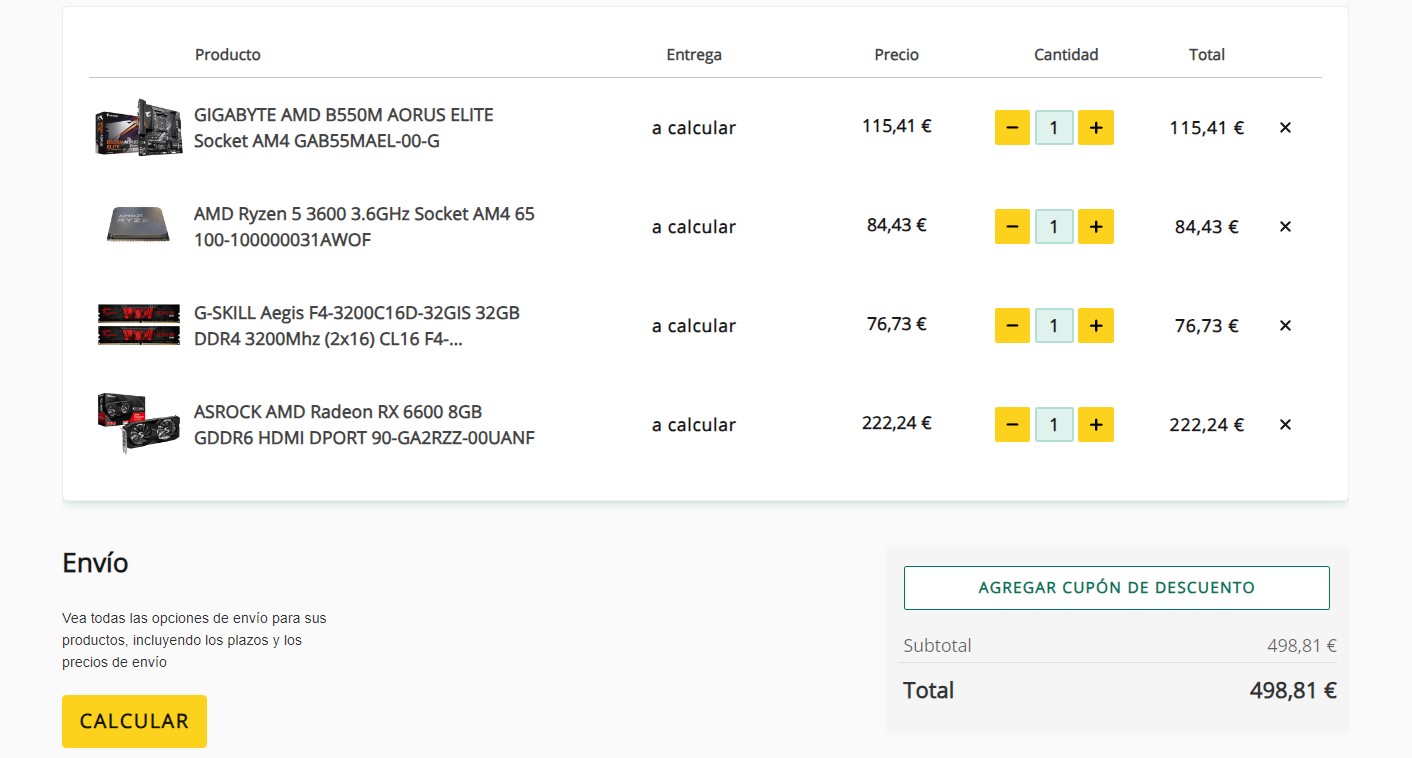This screenshot has height=758, width=1412.
Task: Open AGREGAR CUPÓN DE DESCUENTO
Action: click(1116, 588)
